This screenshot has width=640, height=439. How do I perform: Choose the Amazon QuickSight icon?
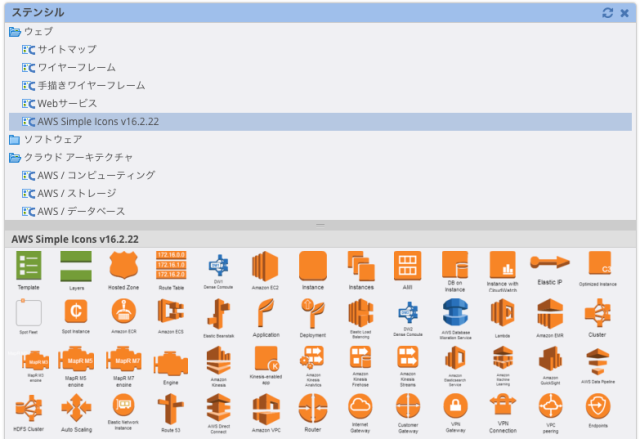(x=550, y=360)
